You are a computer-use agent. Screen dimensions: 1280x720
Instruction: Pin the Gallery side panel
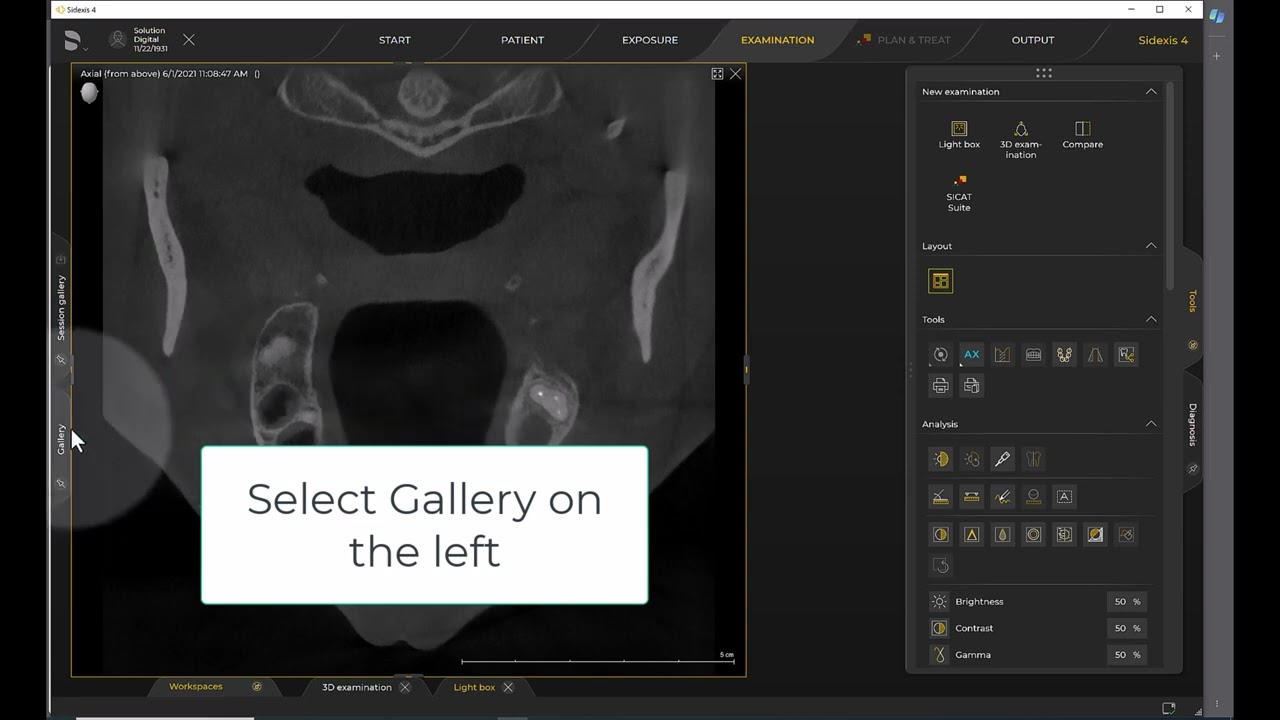coord(61,483)
